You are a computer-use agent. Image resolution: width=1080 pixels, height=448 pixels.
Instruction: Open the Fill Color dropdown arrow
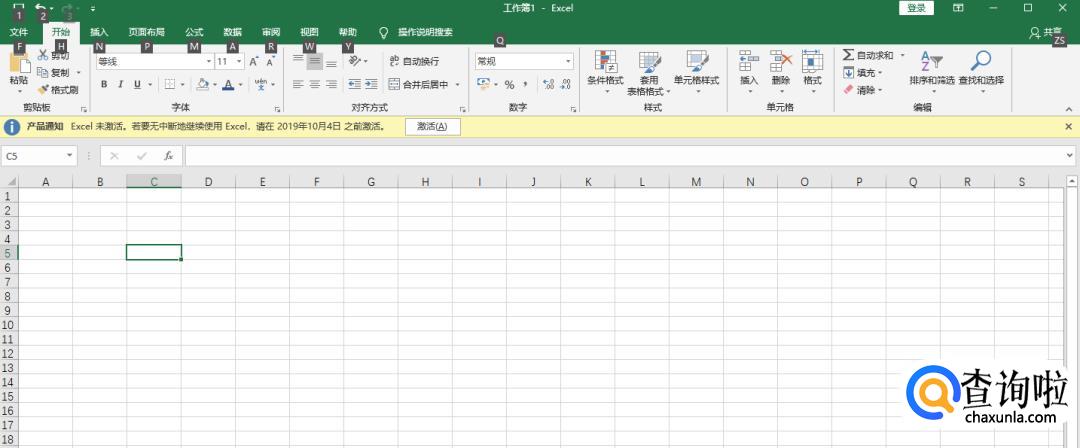tap(214, 85)
